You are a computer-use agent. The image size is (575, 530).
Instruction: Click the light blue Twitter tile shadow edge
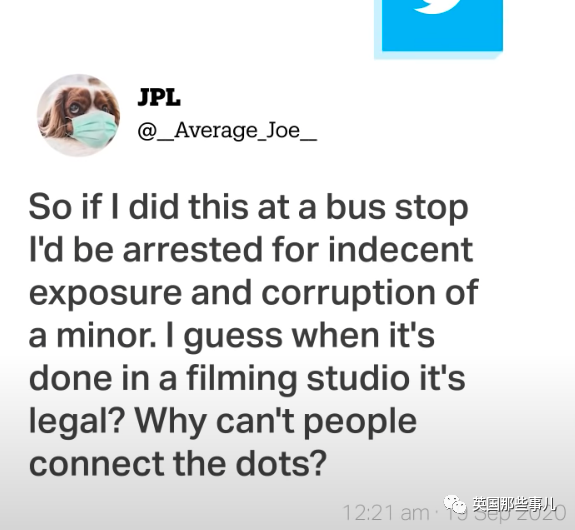(x=439, y=55)
